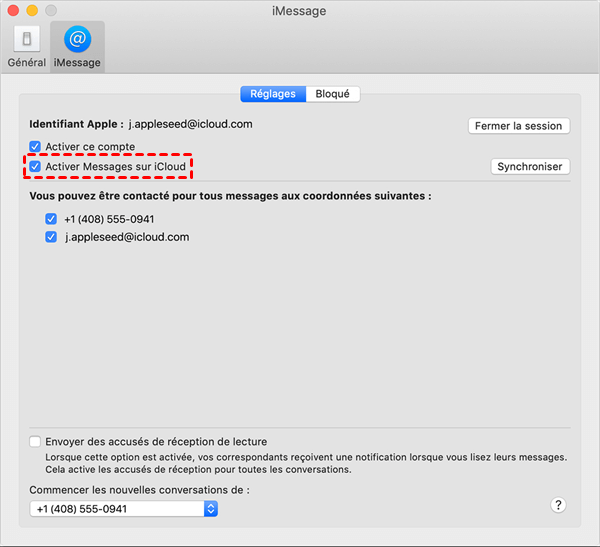The image size is (600, 547).
Task: Switch to the Bloqué tab
Action: tap(332, 94)
